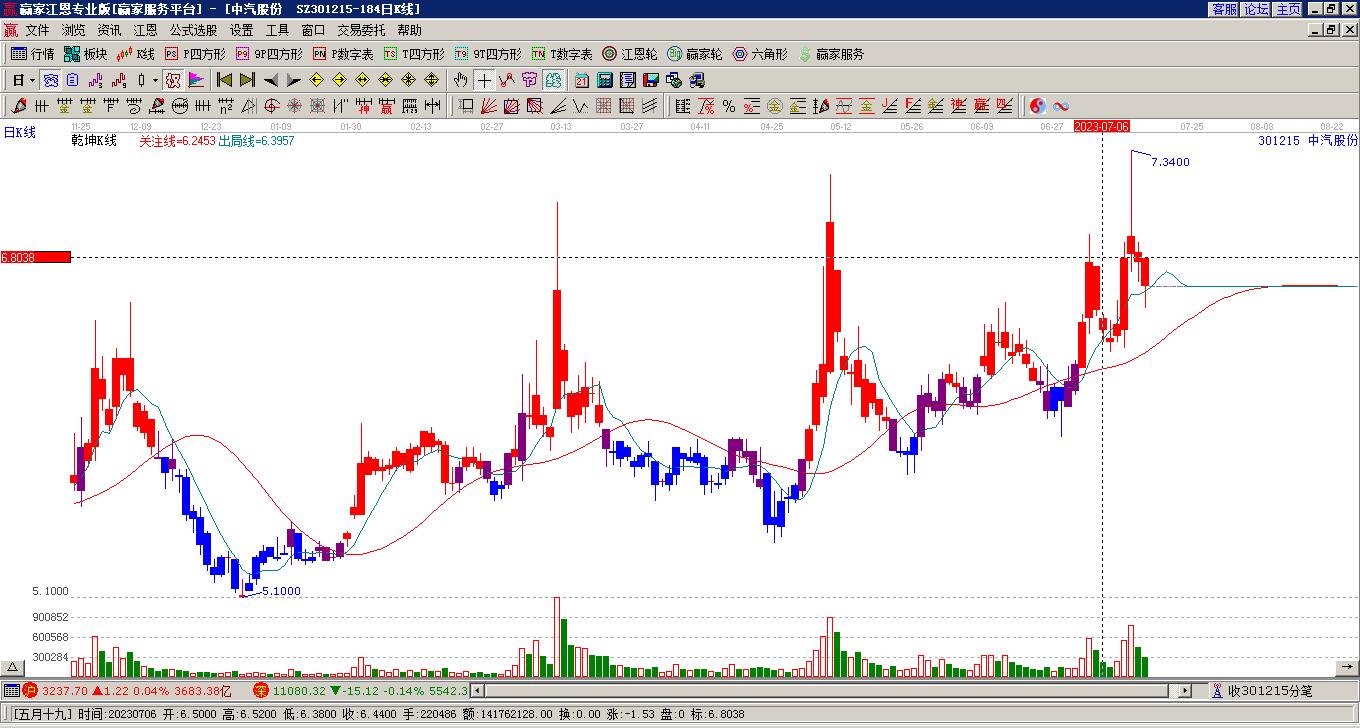Image resolution: width=1360 pixels, height=728 pixels.
Task: Open the 行情 quotes view
Action: tap(32, 54)
